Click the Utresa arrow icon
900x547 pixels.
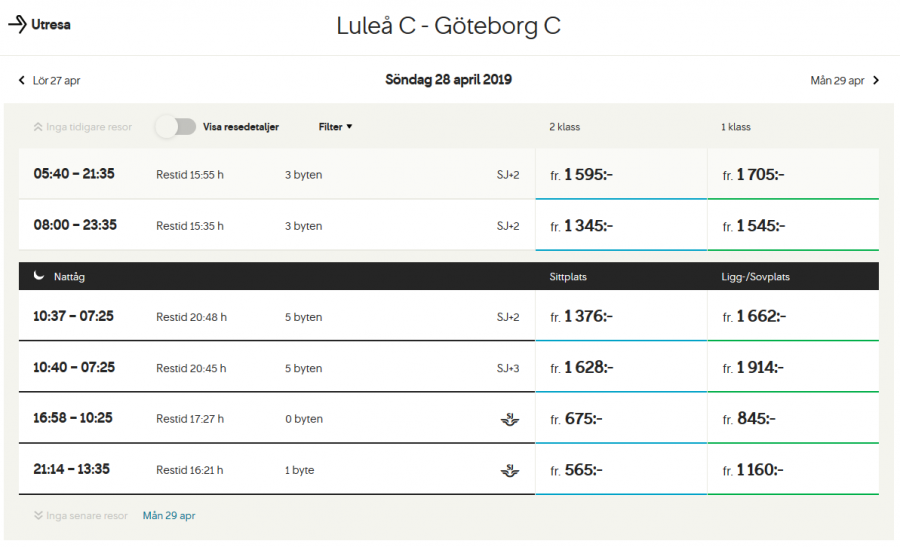coord(17,24)
